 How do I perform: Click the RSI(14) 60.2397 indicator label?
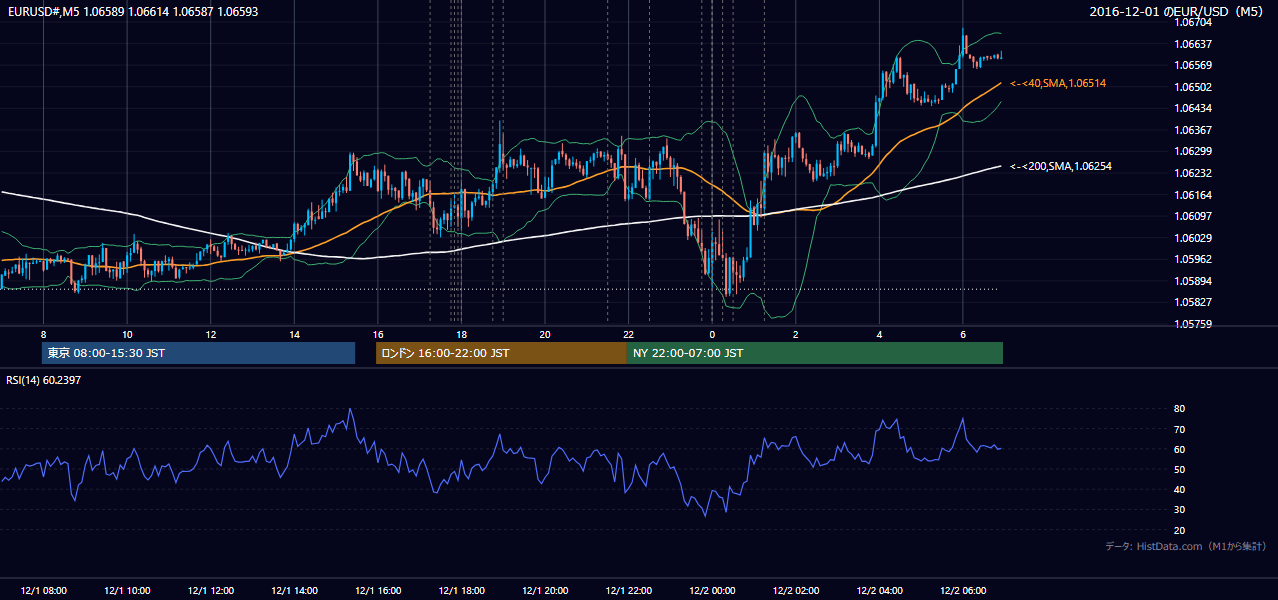[43, 379]
